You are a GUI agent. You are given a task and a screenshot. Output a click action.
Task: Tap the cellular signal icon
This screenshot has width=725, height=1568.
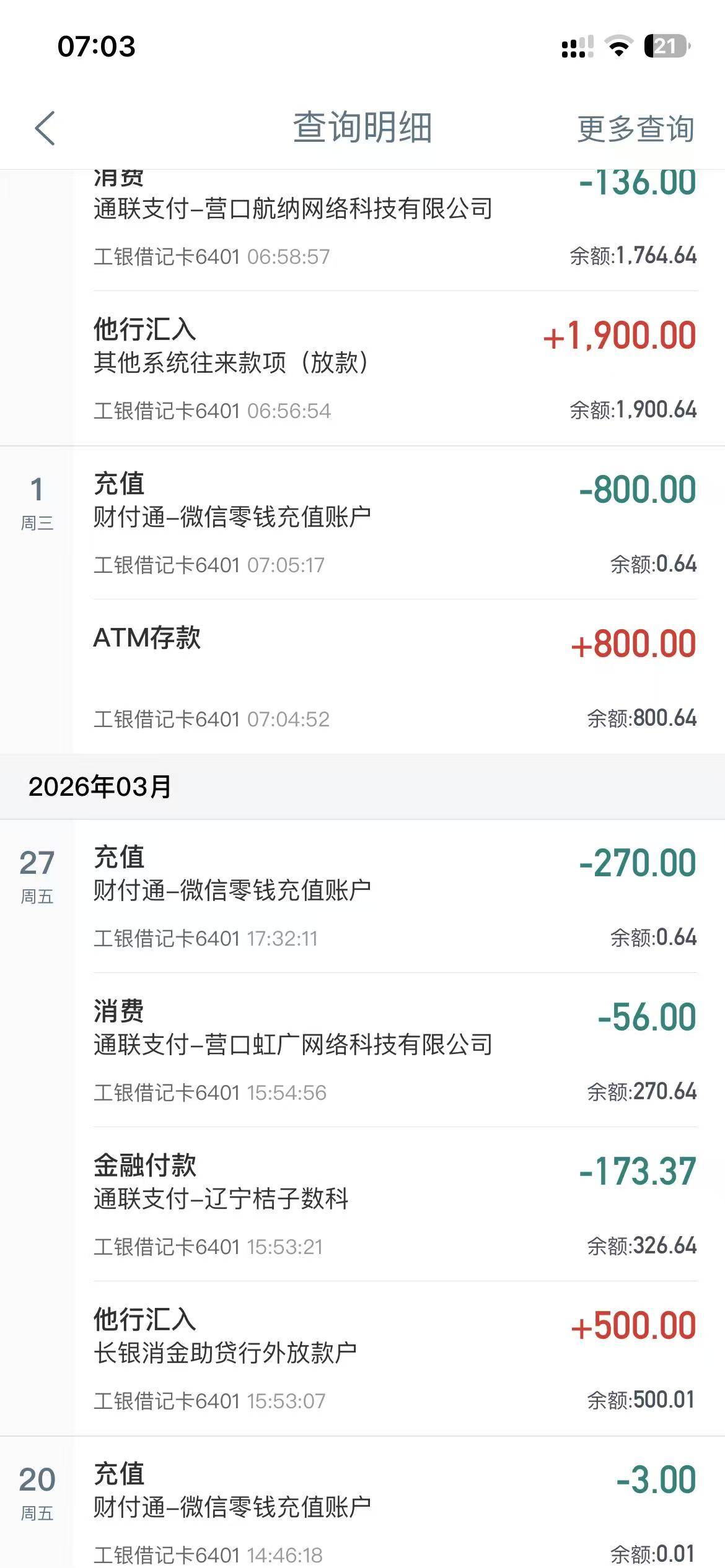coord(577,47)
